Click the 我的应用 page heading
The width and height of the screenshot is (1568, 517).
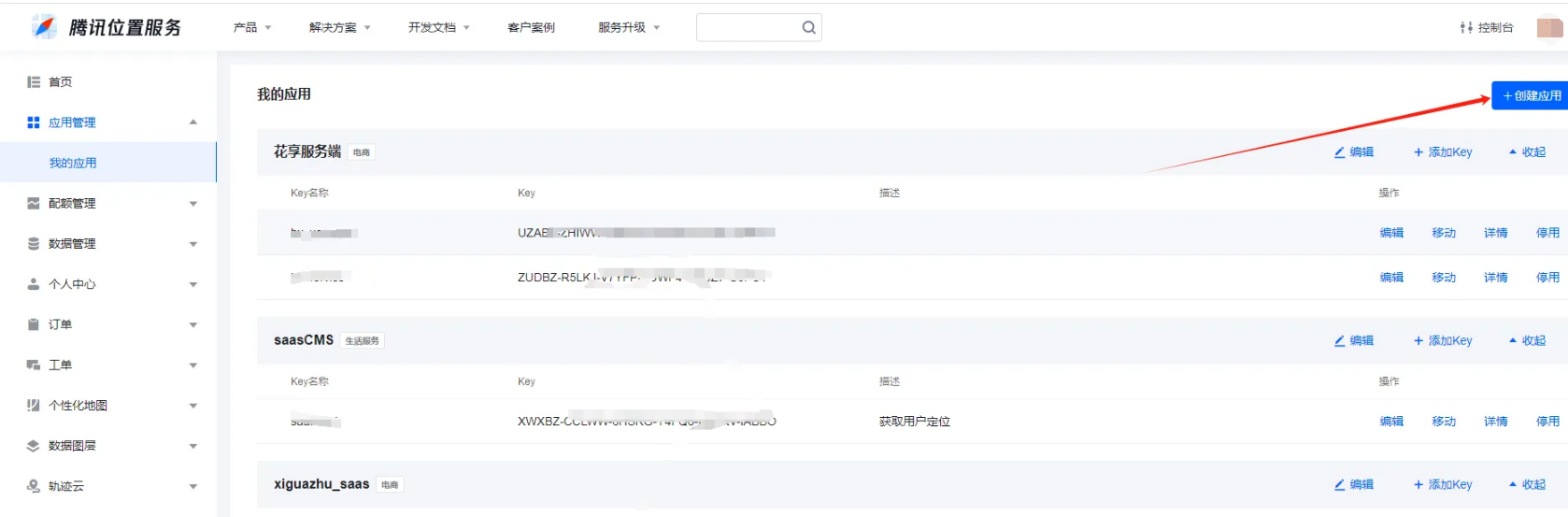click(284, 94)
